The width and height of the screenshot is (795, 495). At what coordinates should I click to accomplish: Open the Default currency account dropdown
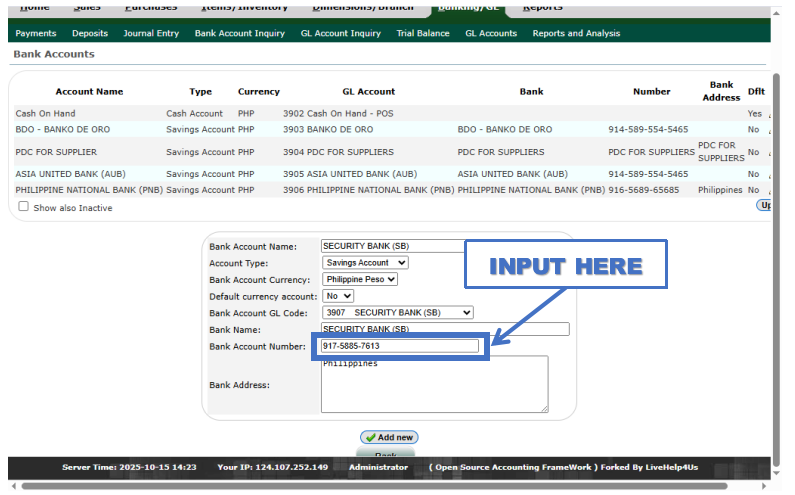[x=338, y=296]
